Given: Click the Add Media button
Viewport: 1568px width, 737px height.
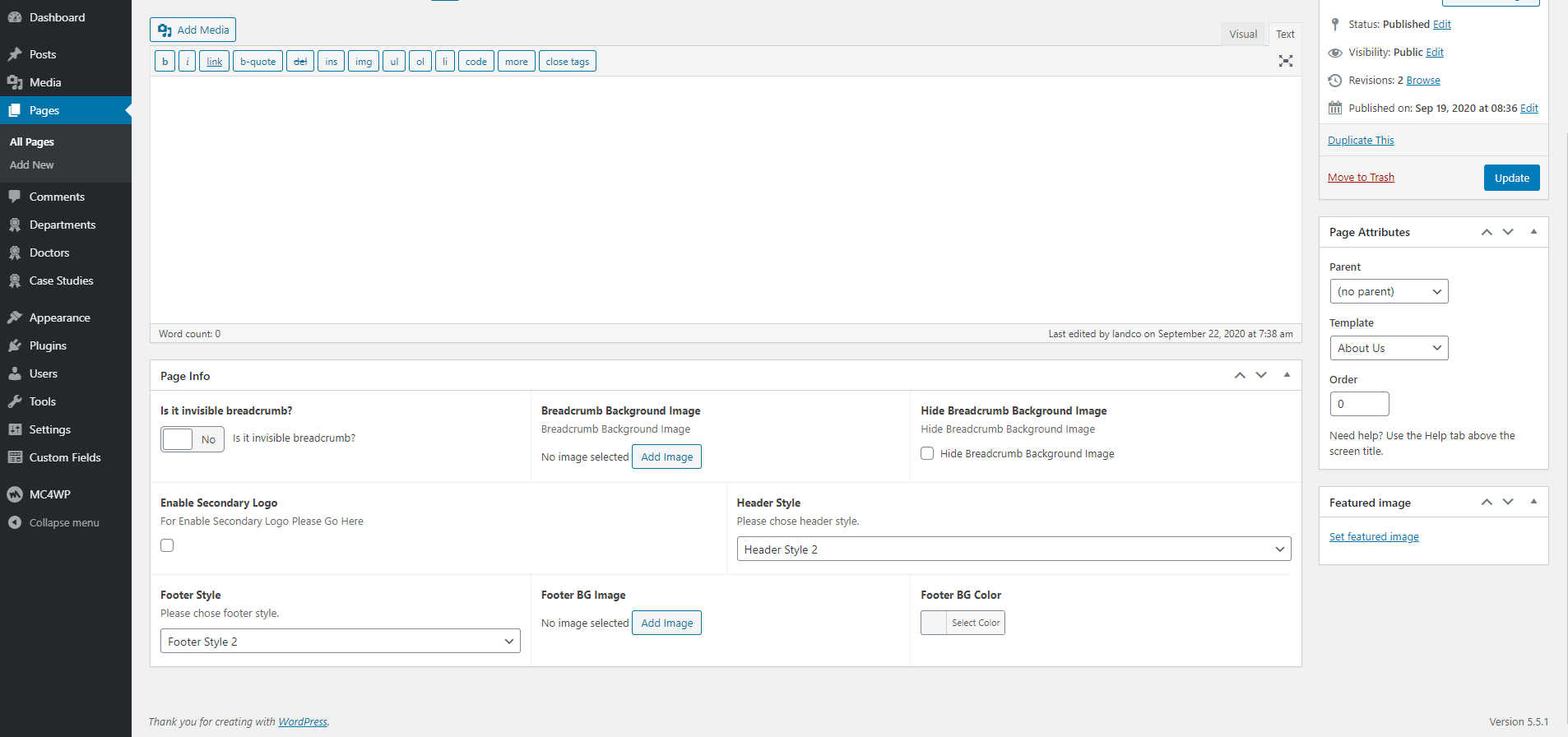Looking at the screenshot, I should point(193,30).
